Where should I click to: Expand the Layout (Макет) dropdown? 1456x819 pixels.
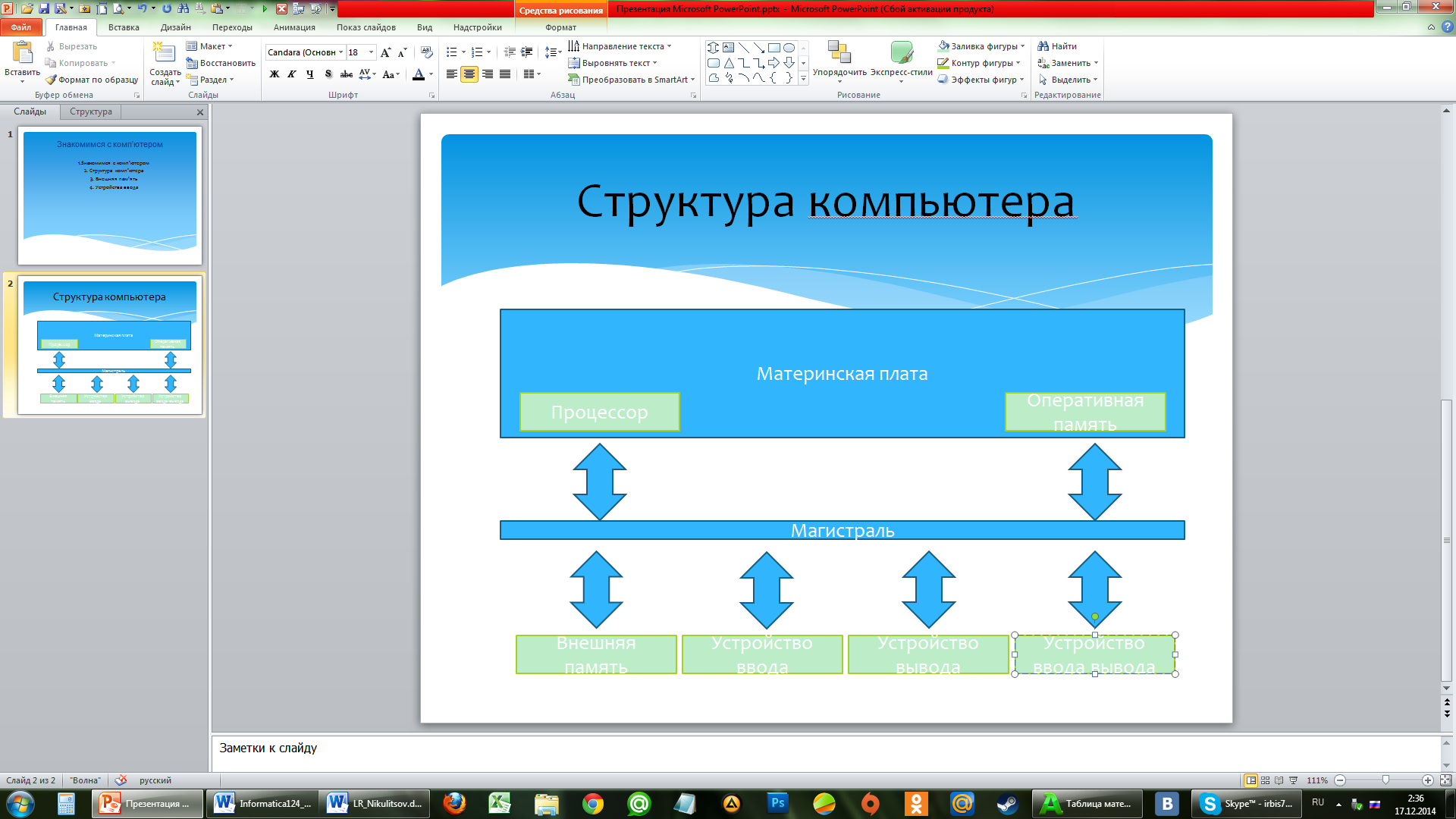(x=210, y=46)
